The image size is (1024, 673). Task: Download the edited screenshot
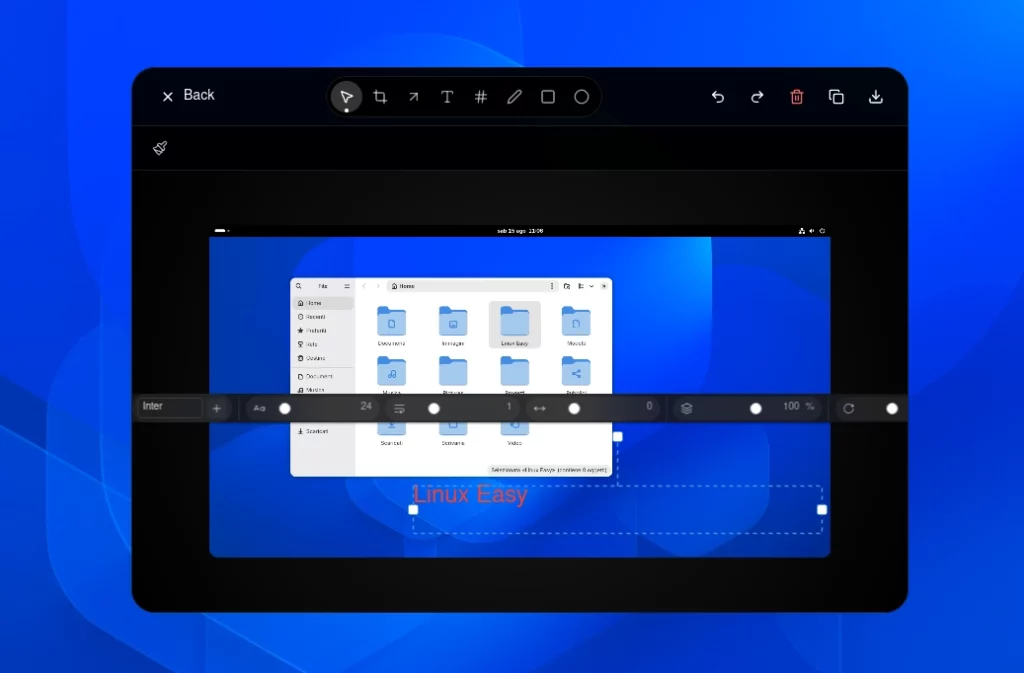point(876,97)
